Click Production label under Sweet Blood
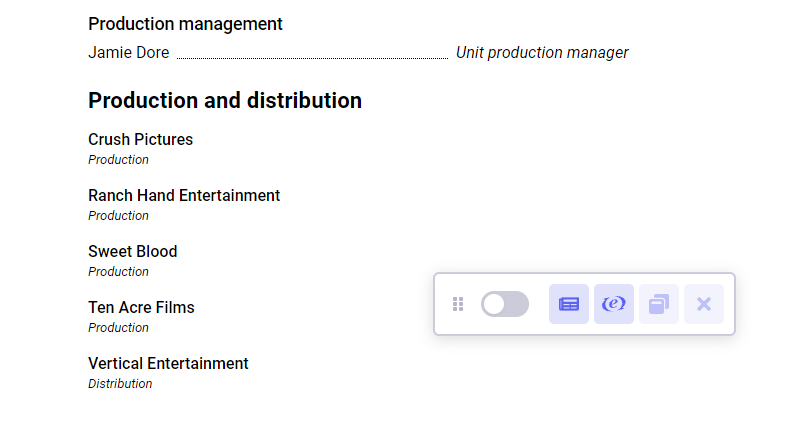 coord(119,272)
